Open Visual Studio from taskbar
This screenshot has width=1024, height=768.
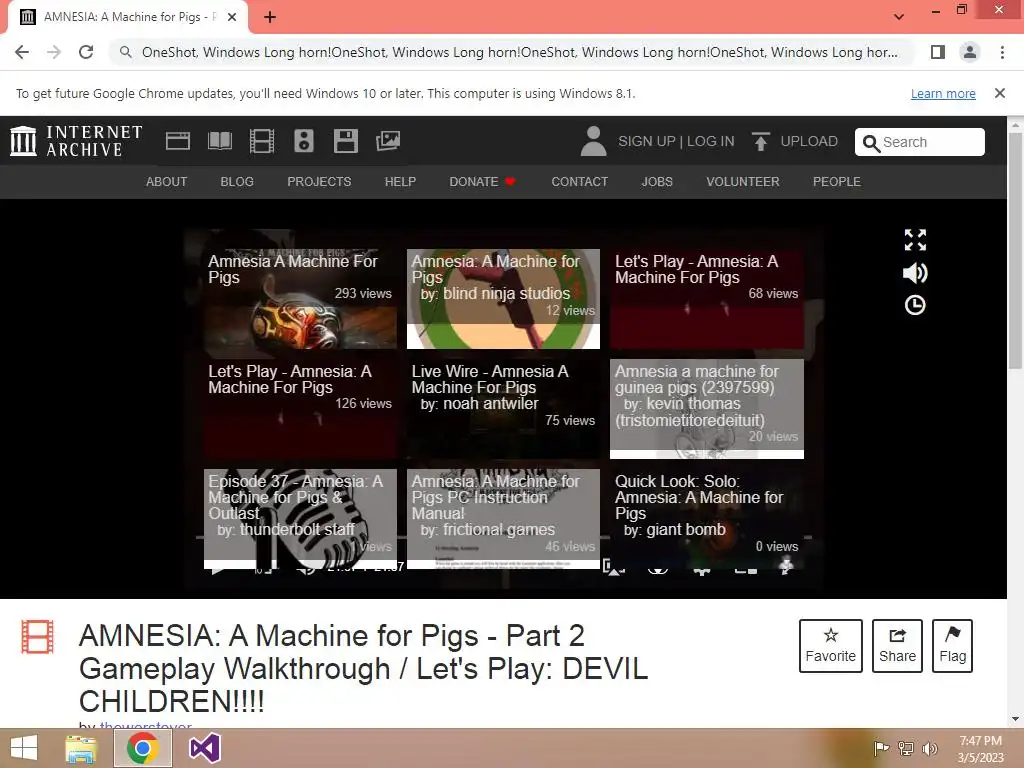pos(204,748)
